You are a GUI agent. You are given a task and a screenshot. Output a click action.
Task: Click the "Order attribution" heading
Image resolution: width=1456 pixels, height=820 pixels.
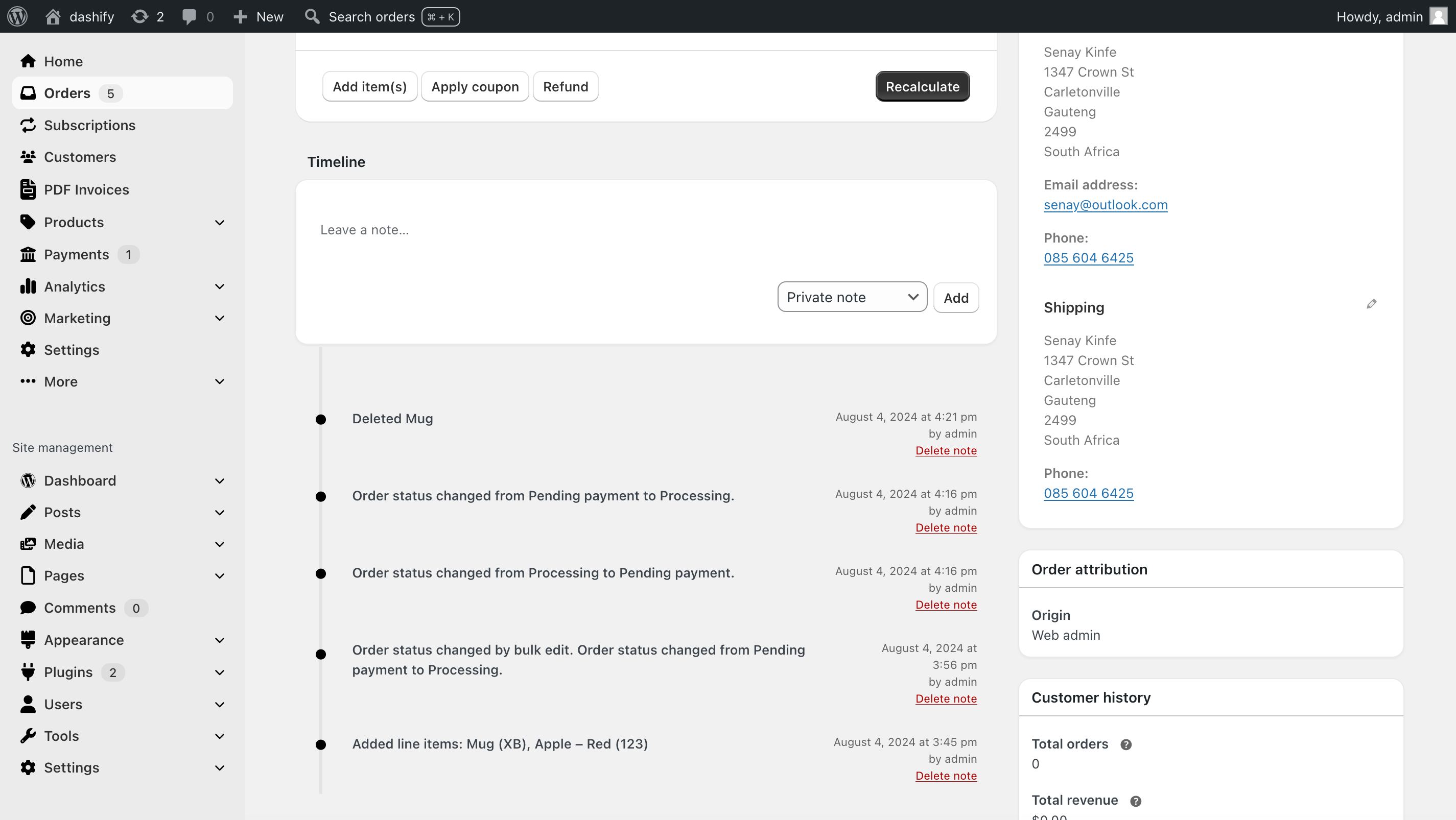click(x=1089, y=569)
